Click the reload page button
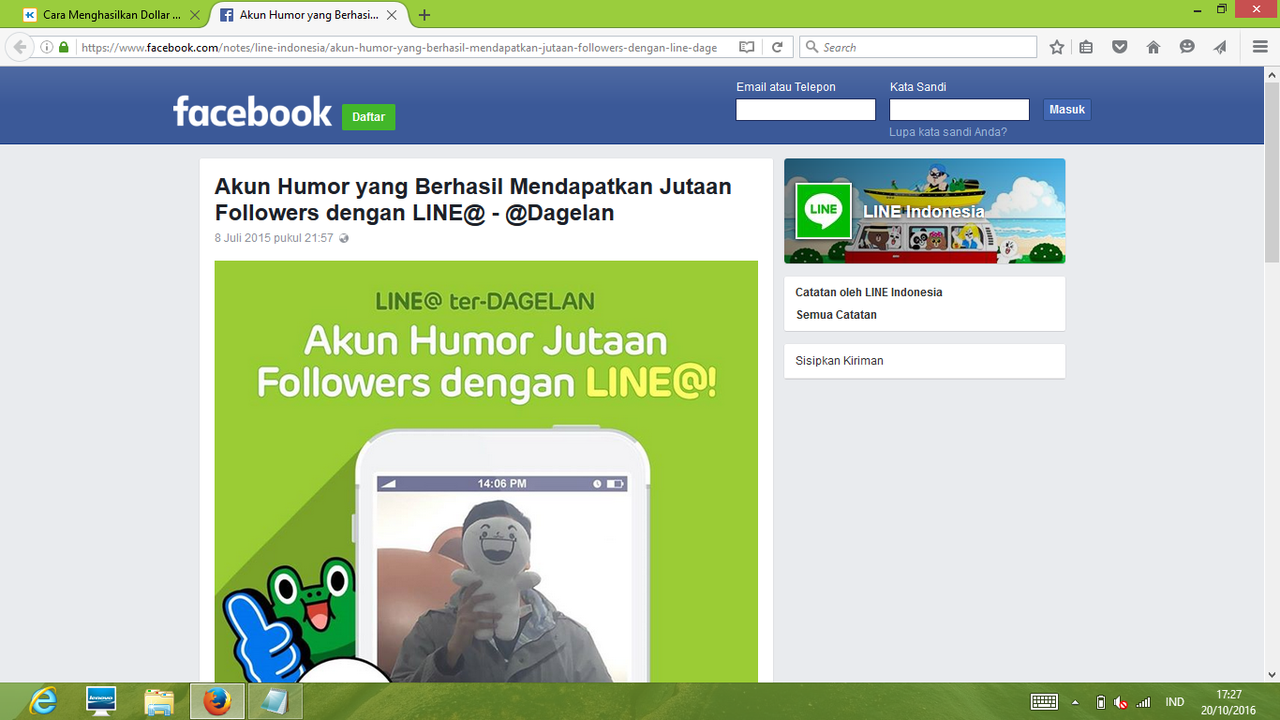Viewport: 1280px width, 720px height. [776, 47]
